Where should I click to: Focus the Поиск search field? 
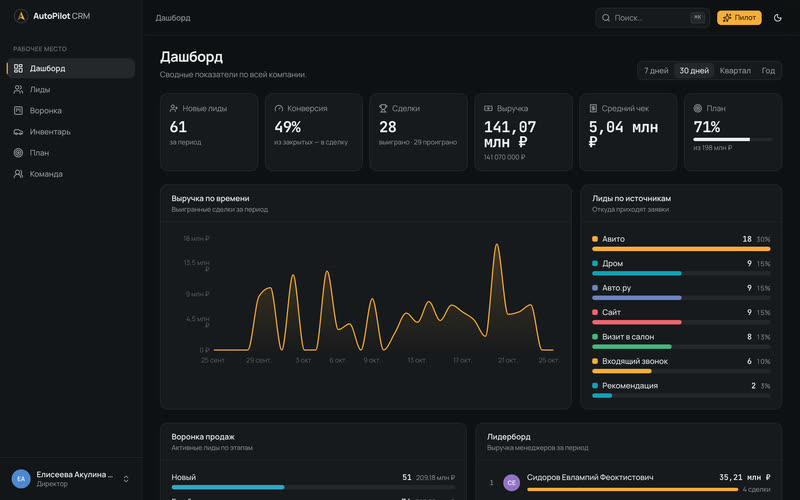click(652, 18)
